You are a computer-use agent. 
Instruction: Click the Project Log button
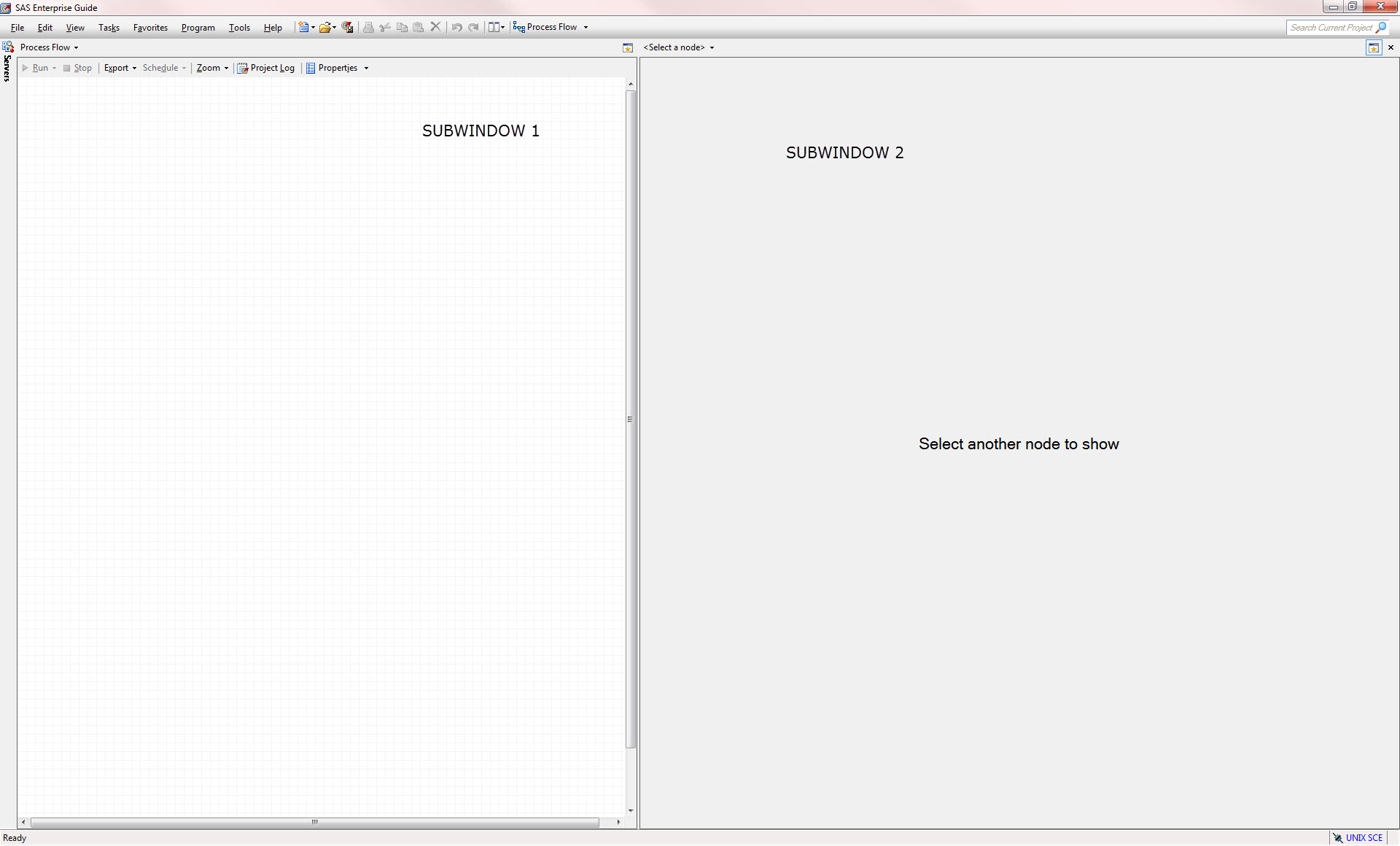tap(266, 68)
